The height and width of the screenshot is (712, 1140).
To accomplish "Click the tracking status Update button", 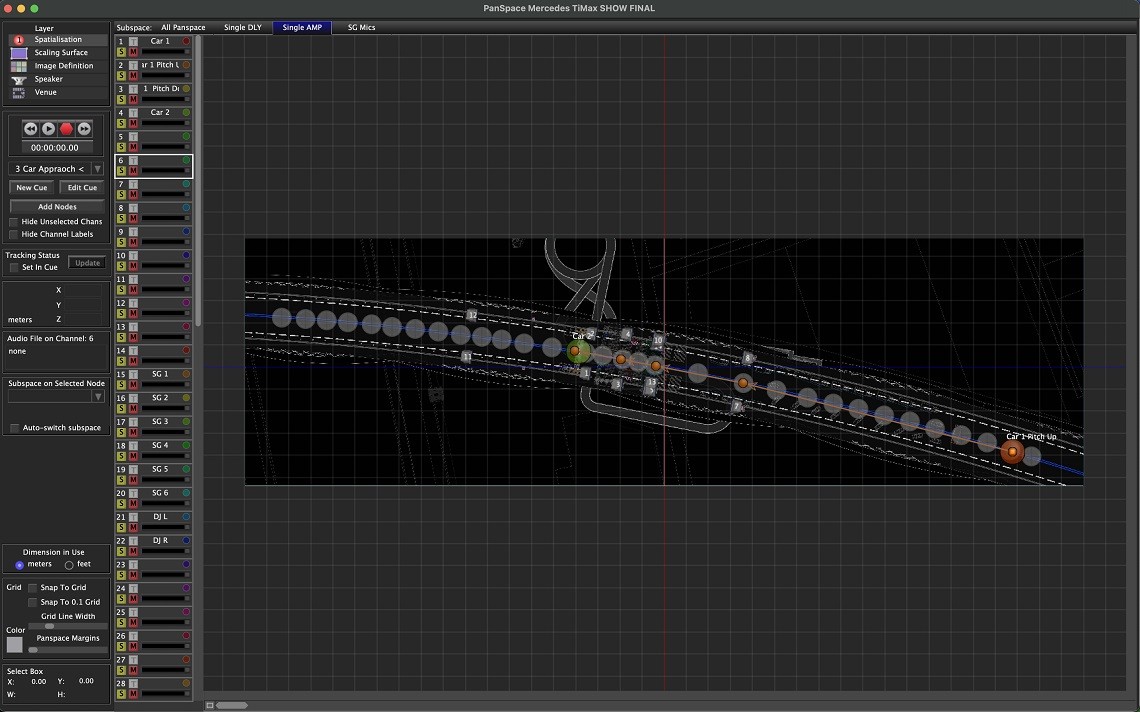I will [87, 263].
